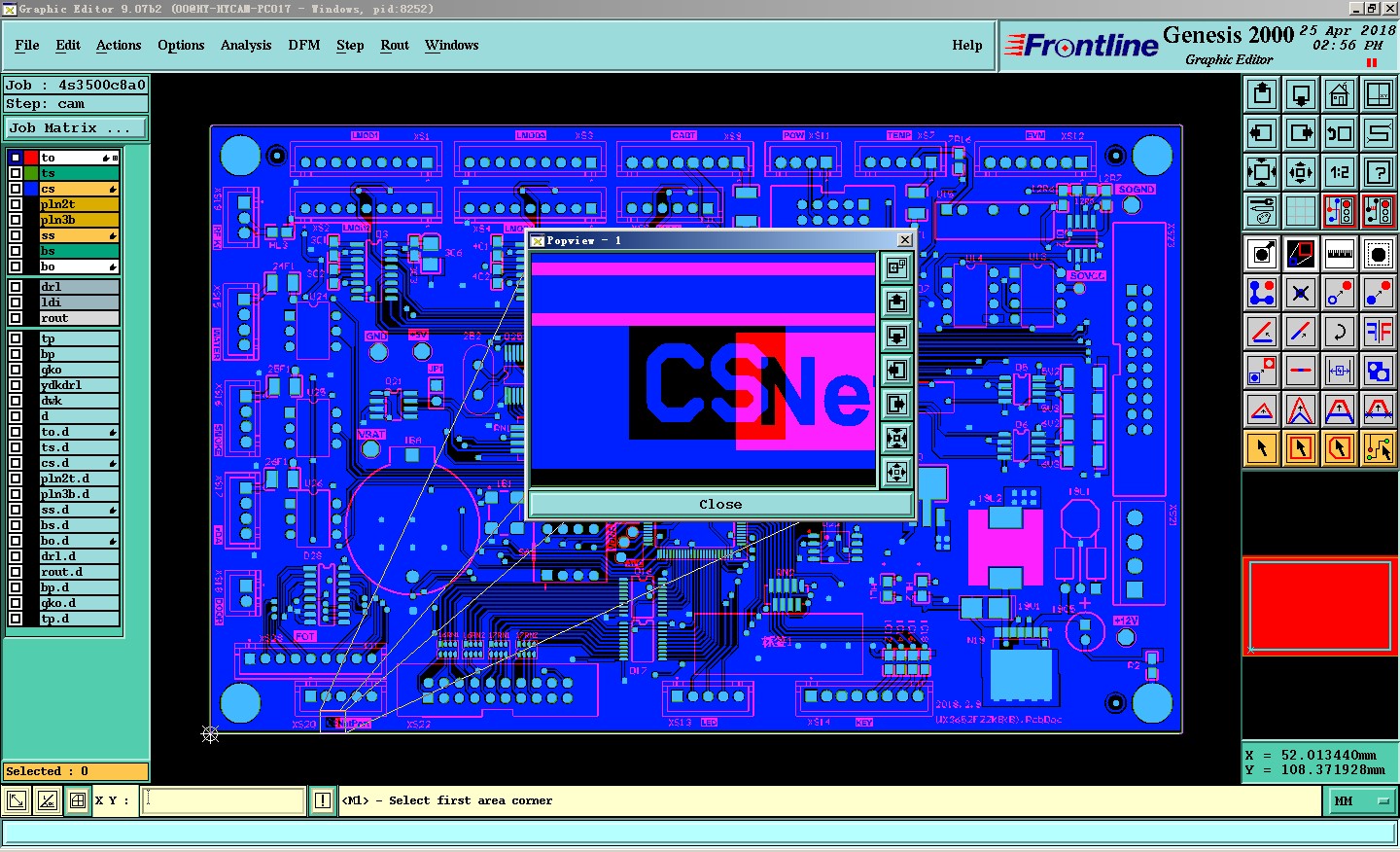1400x852 pixels.
Task: Click the red color swatch of layer 'to'
Action: click(x=31, y=158)
